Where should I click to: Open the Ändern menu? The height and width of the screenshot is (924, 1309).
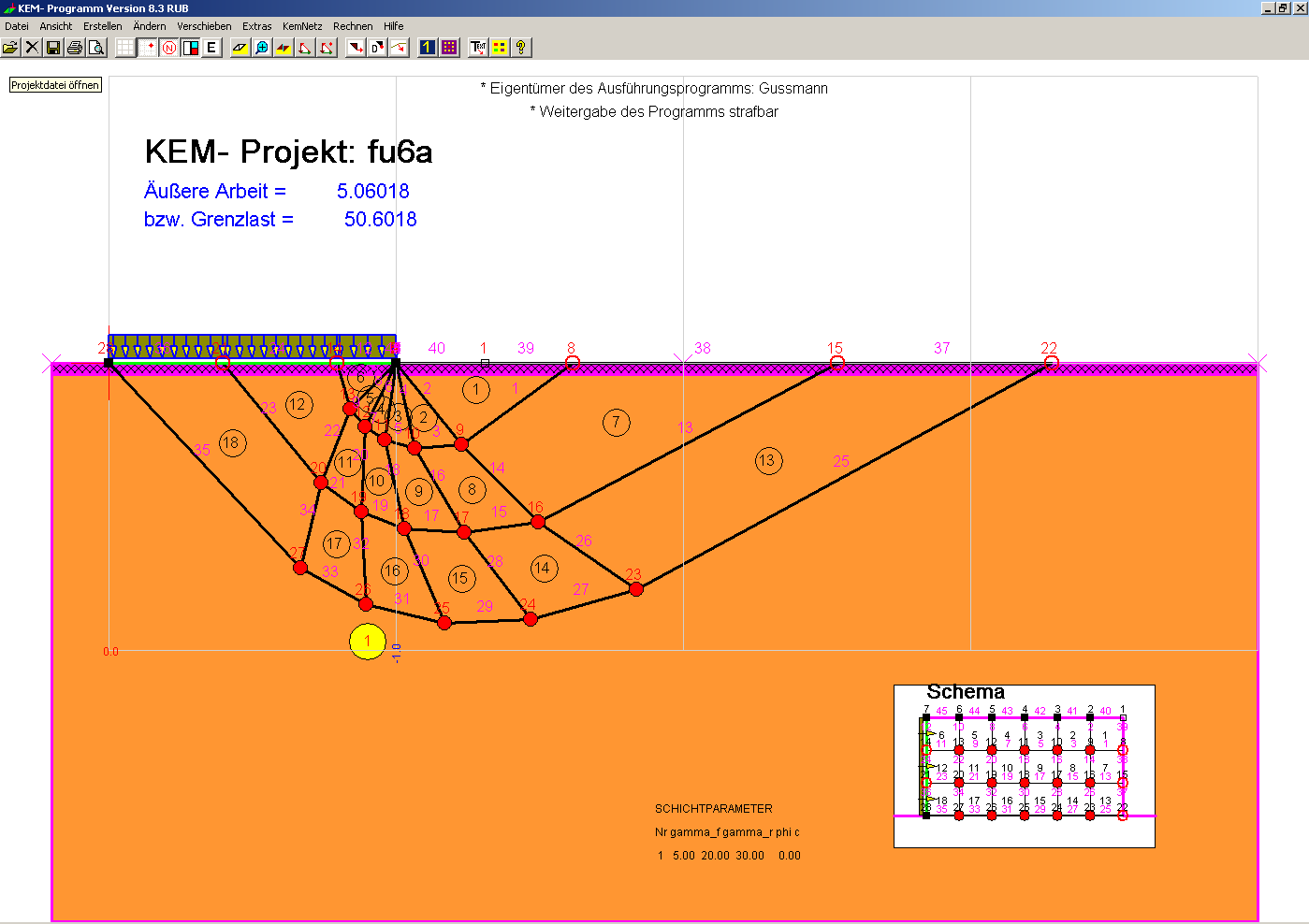pyautogui.click(x=150, y=26)
